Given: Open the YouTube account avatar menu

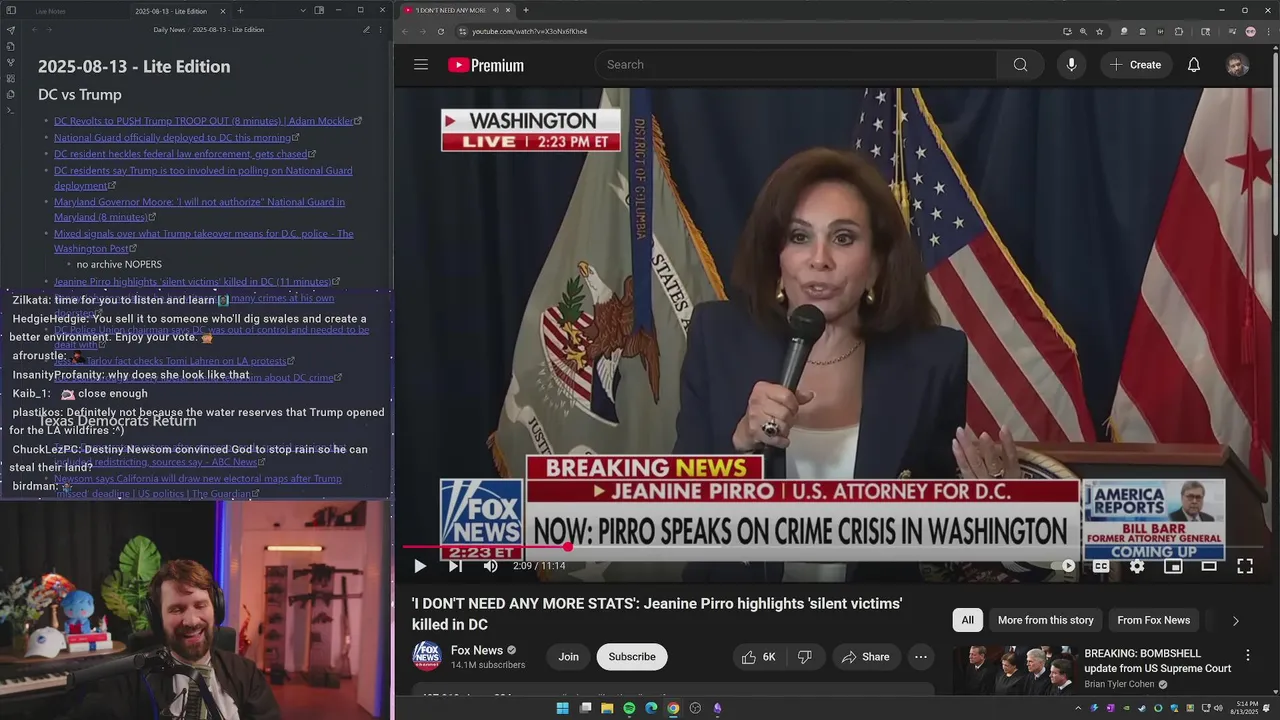Looking at the screenshot, I should [1237, 65].
